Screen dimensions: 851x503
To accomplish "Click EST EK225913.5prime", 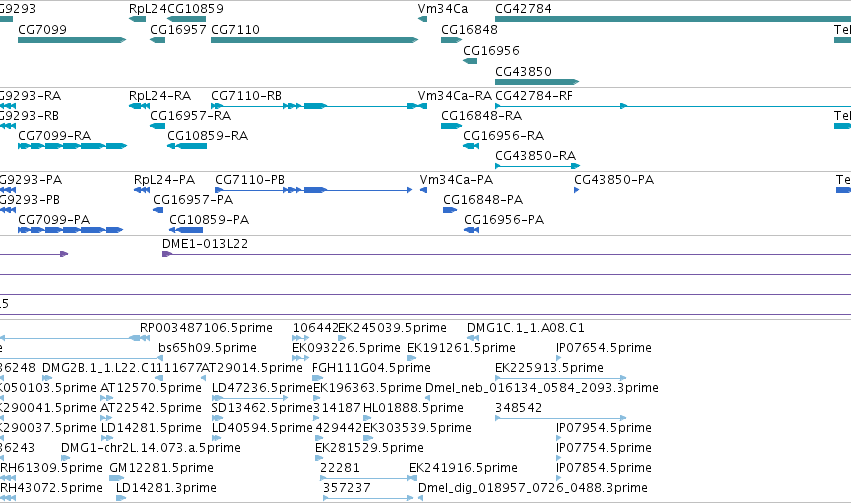I will point(549,368).
